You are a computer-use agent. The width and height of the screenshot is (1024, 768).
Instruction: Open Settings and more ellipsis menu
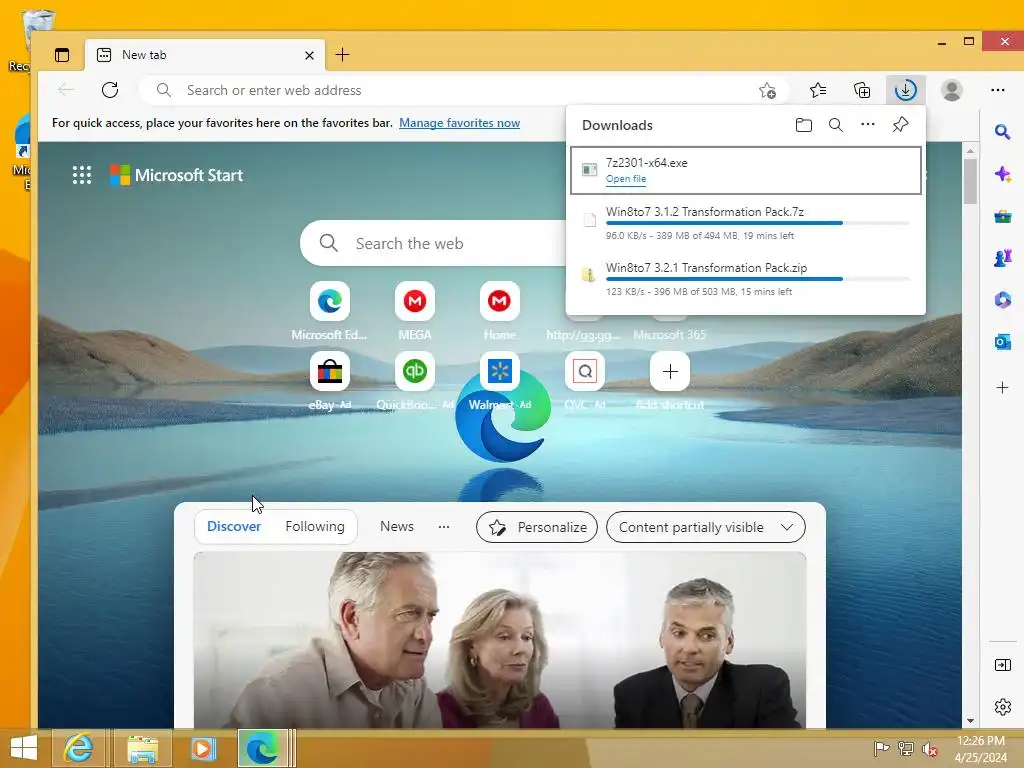997,90
